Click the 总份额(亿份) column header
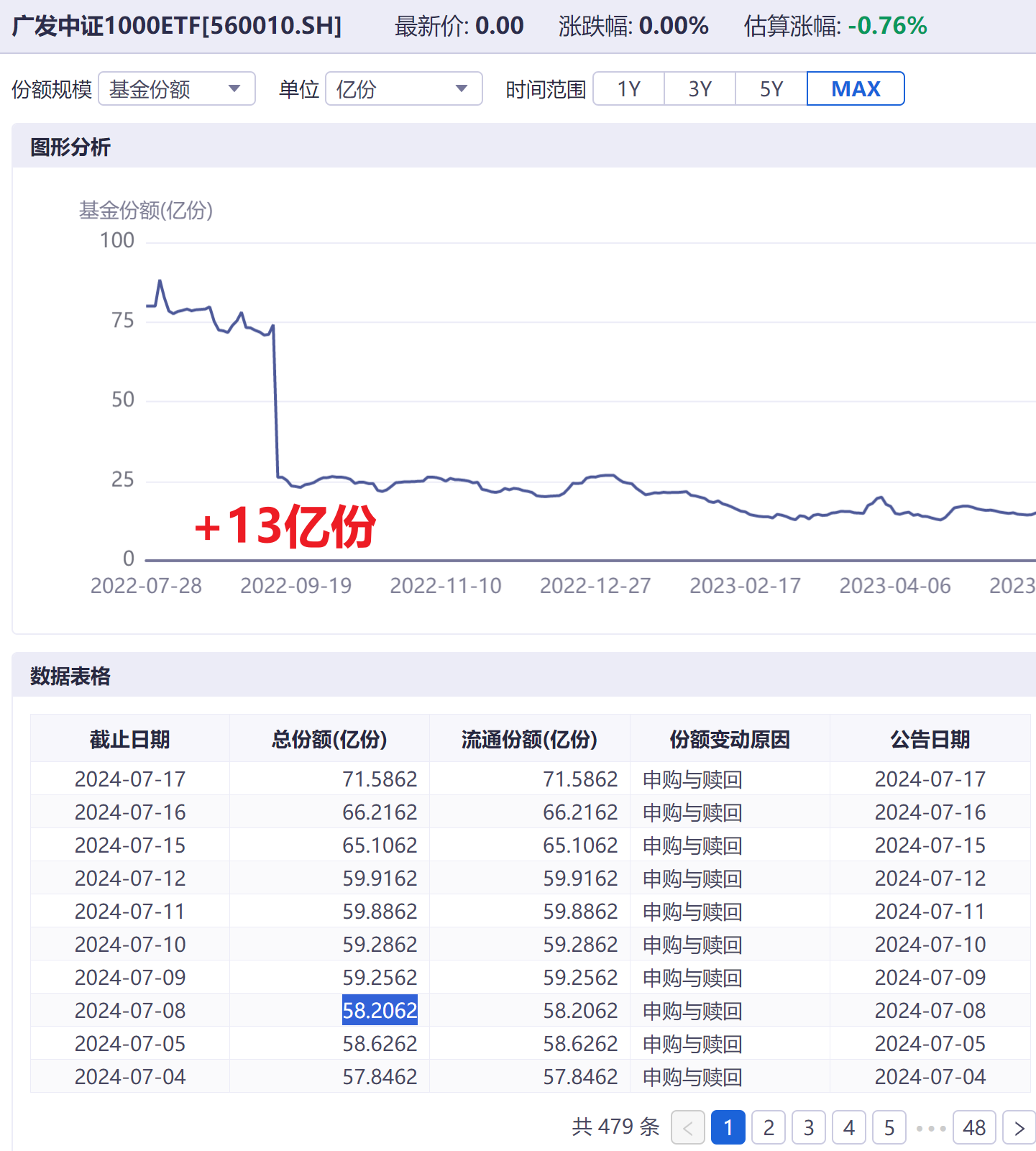 point(329,739)
